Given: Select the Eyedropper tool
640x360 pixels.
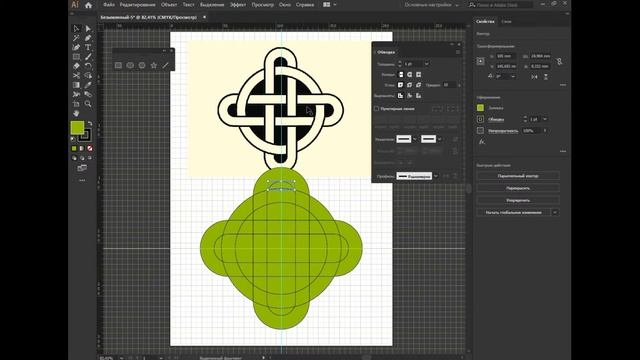Looking at the screenshot, I should [x=88, y=85].
